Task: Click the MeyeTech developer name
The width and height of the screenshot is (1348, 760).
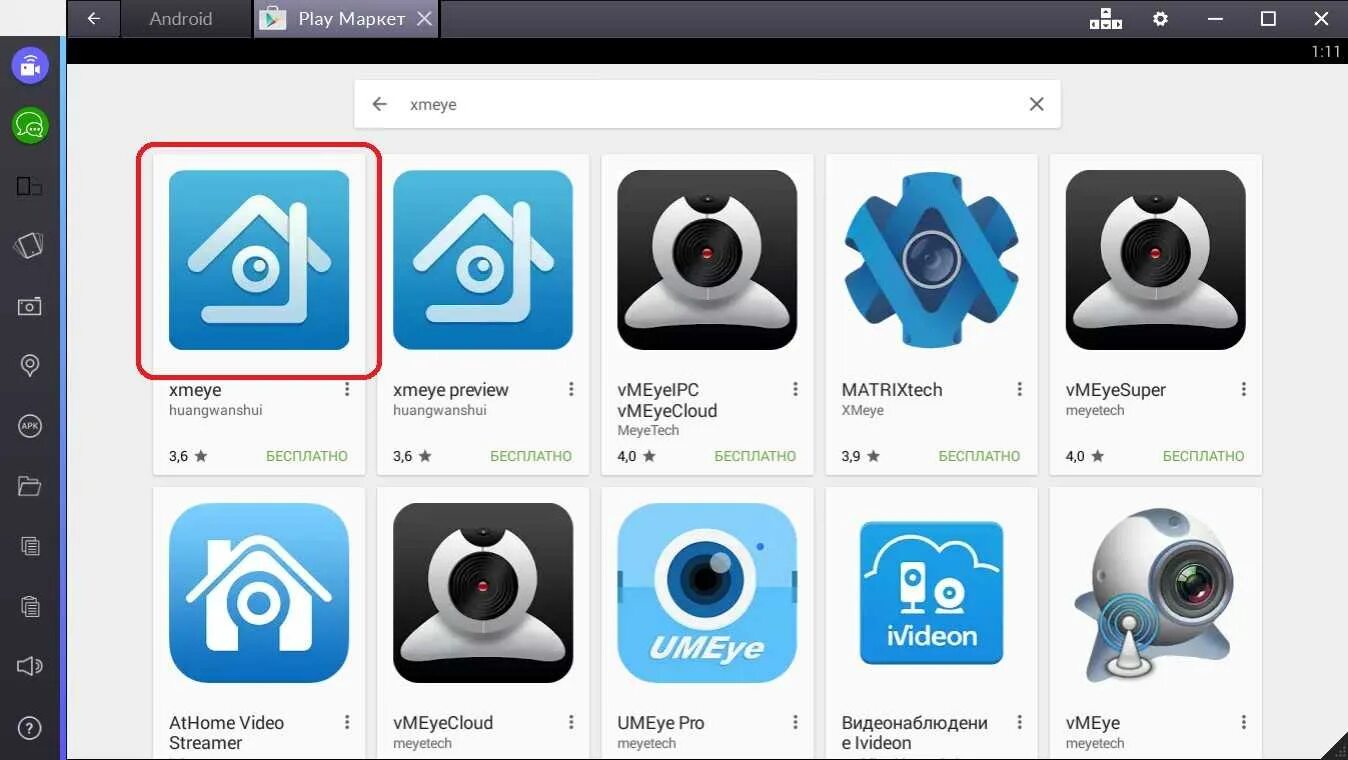Action: tap(648, 430)
